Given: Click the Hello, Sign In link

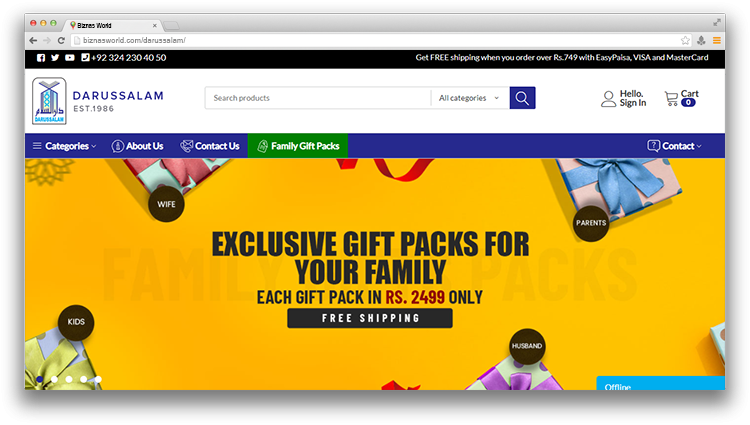Looking at the screenshot, I should click(x=633, y=98).
